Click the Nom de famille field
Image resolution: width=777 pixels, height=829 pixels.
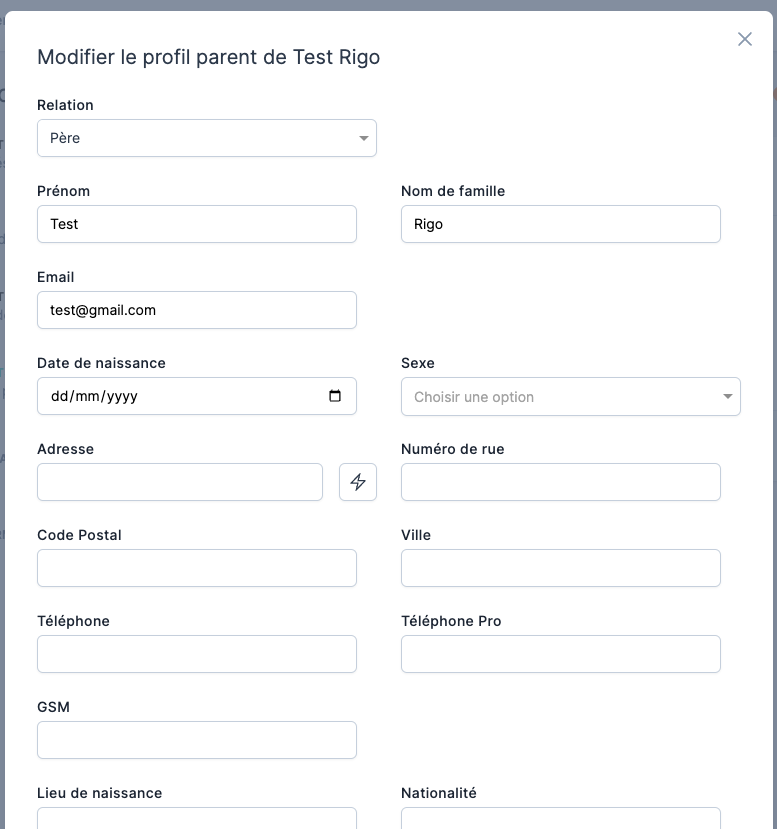click(560, 224)
